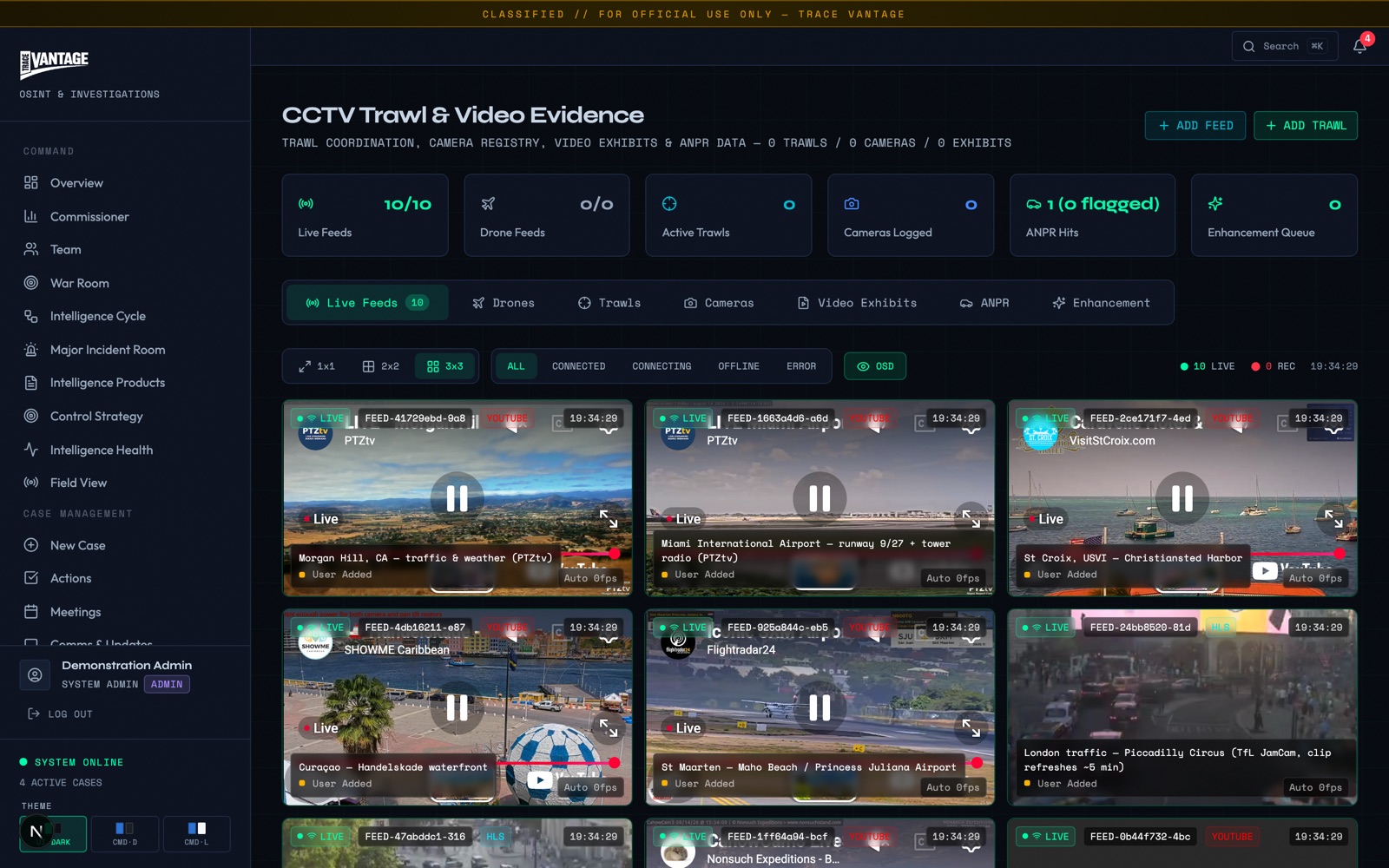Pause the Morgan Hill feed
This screenshot has height=868, width=1389.
458,498
